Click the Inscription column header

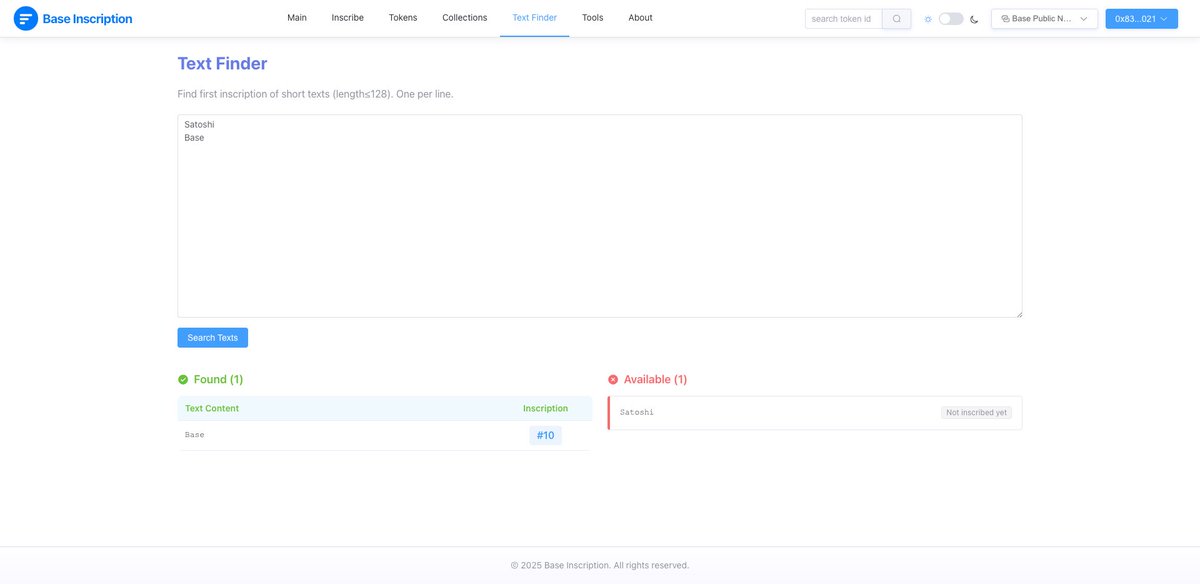point(545,408)
